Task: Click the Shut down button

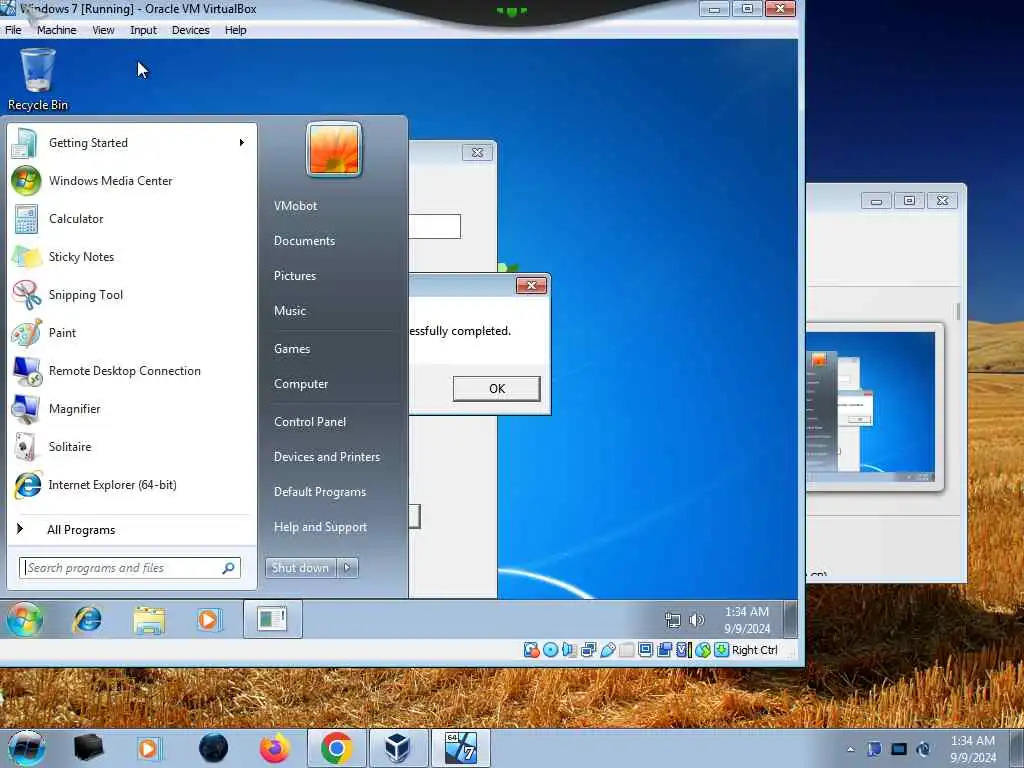Action: 300,568
